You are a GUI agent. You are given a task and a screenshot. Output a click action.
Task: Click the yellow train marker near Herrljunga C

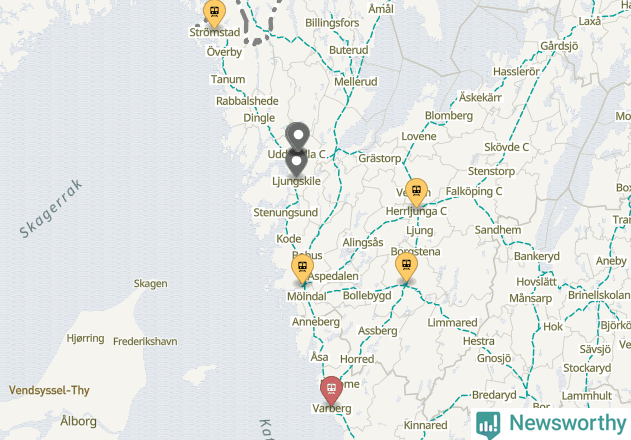point(416,192)
